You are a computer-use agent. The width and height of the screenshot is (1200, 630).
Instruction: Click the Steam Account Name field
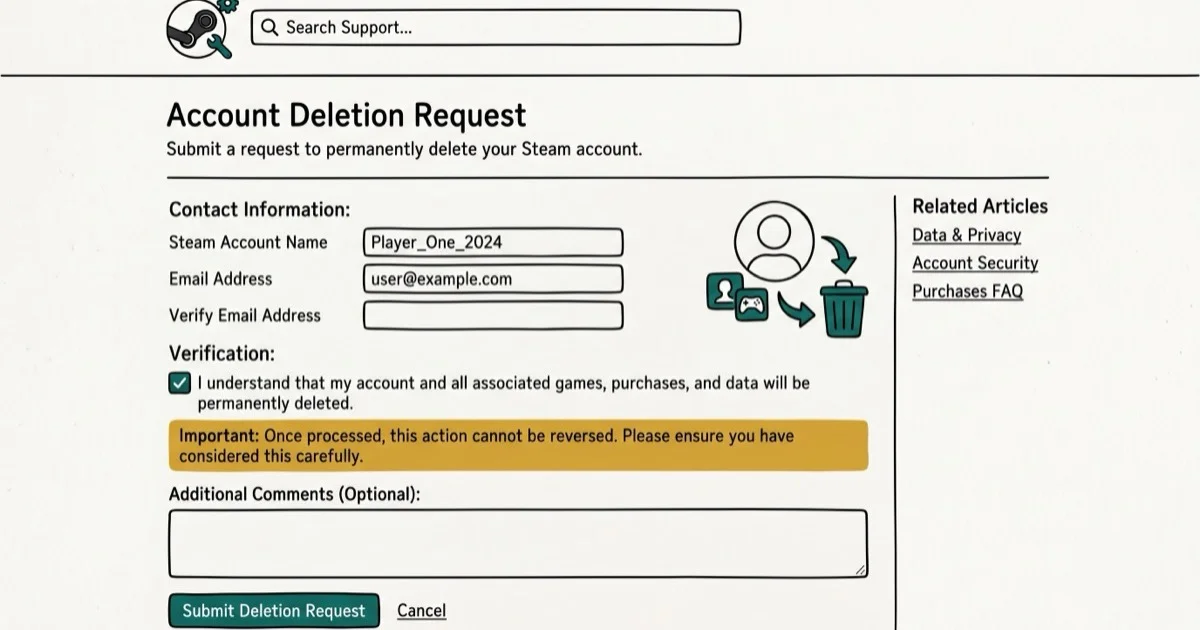pos(493,242)
